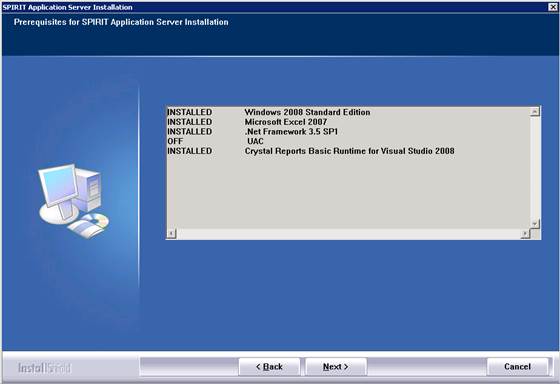560x384 pixels.
Task: Click the horizontal scroll right arrow
Action: click(525, 234)
